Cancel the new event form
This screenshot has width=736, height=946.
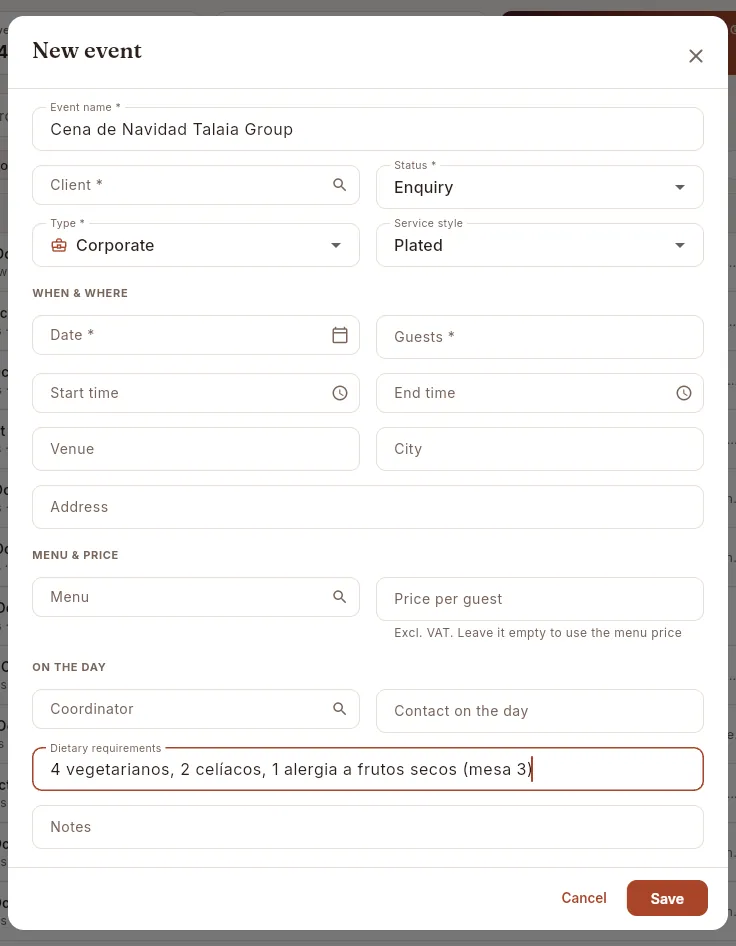point(583,898)
